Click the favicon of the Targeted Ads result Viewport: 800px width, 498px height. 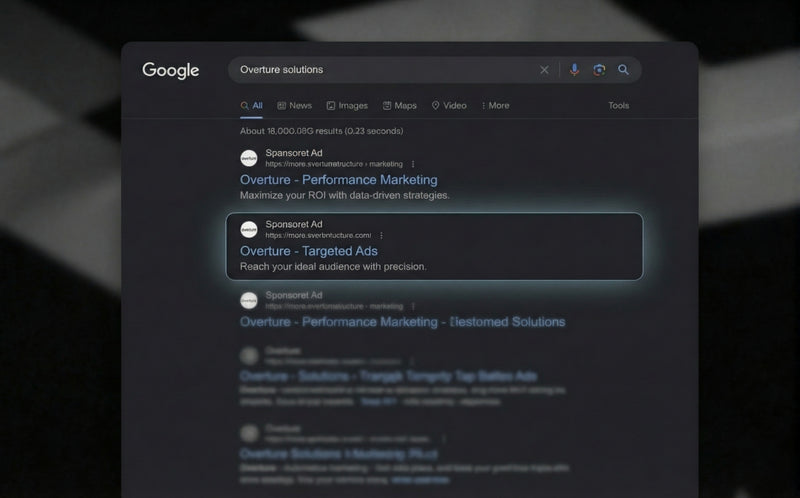click(x=249, y=230)
